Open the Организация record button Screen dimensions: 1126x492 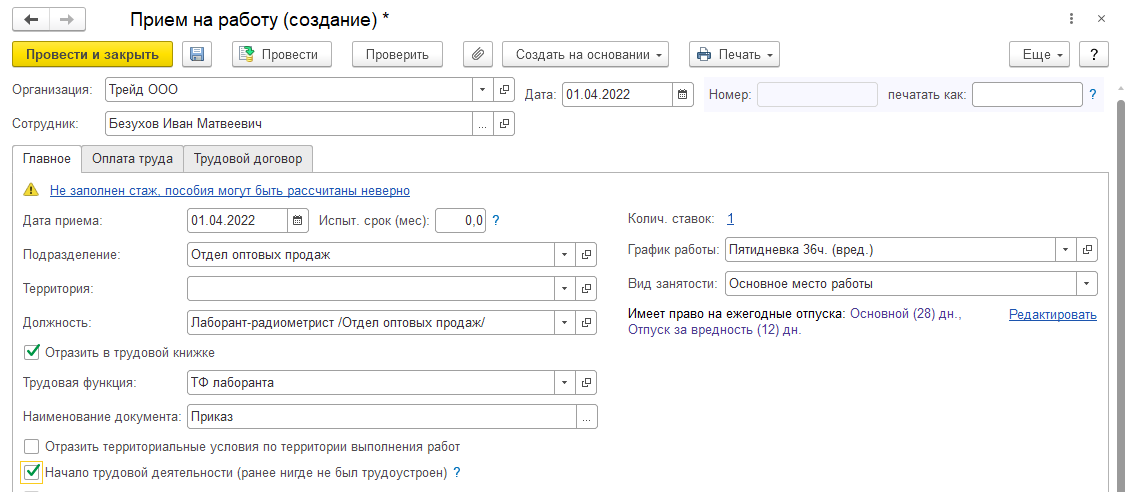(x=504, y=90)
